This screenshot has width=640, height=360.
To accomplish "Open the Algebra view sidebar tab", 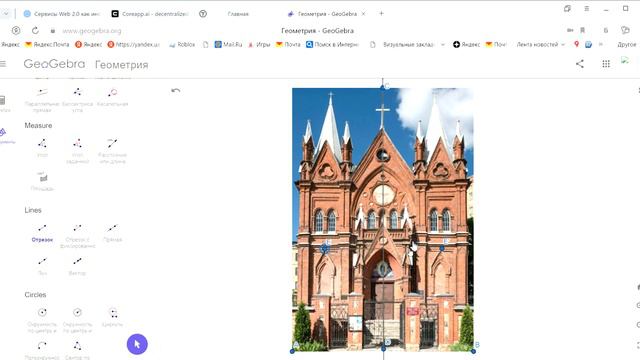I will click(3, 103).
